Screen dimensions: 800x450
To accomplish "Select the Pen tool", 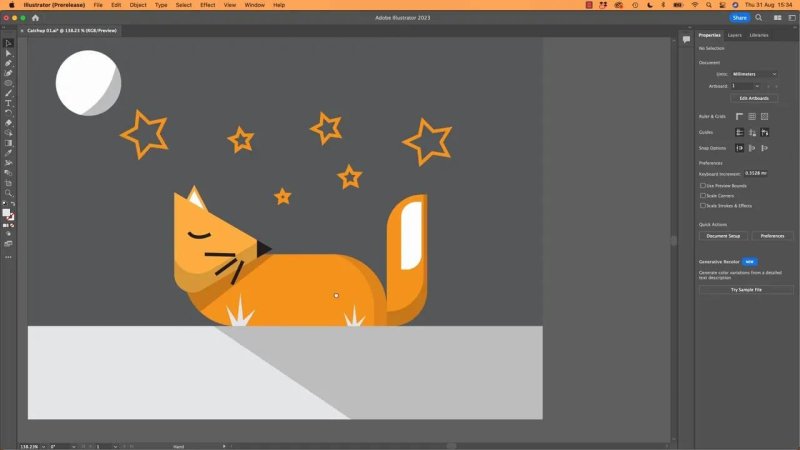I will click(x=8, y=63).
